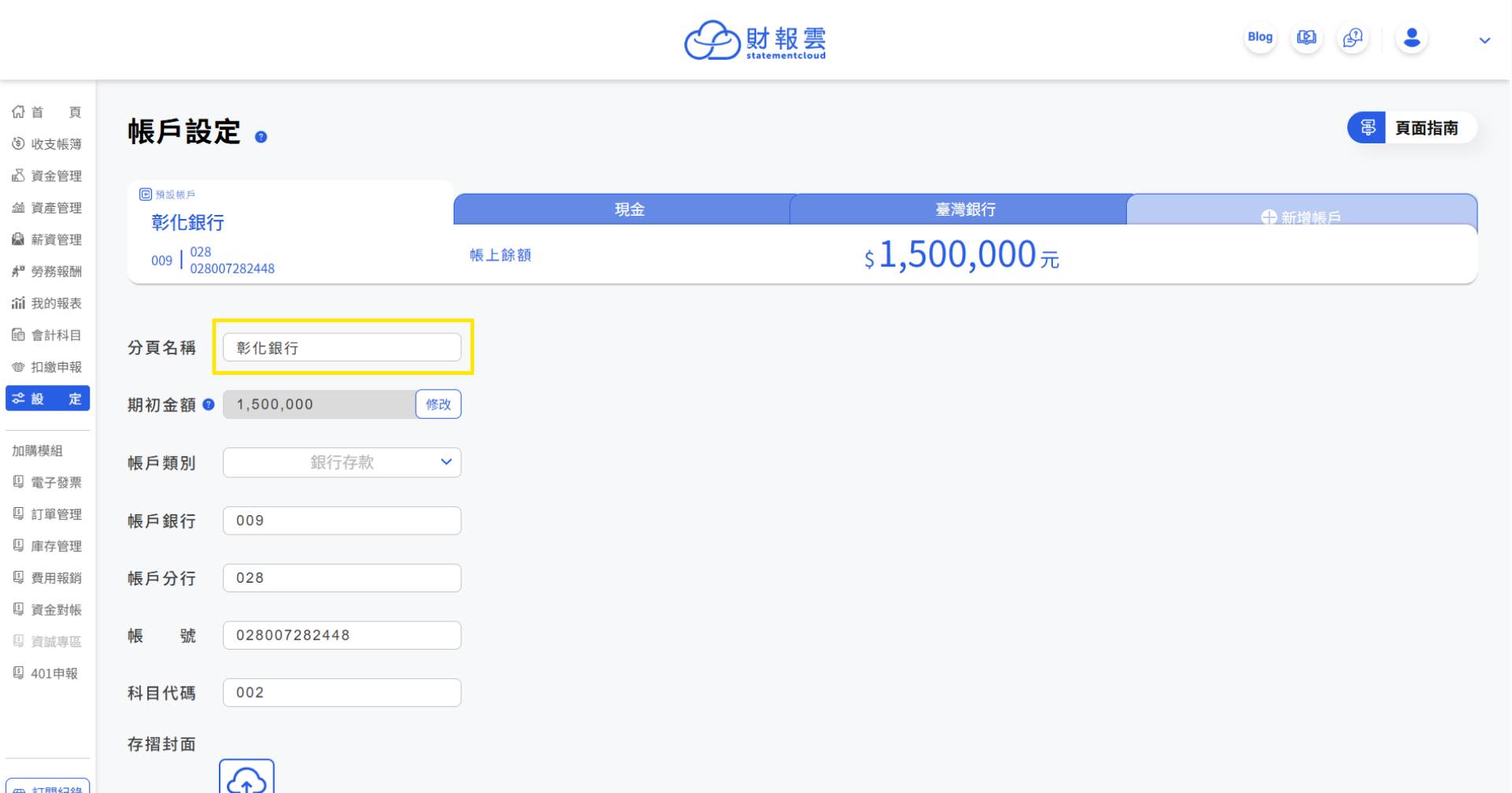Open the 頁面指南 page guide button

click(x=1412, y=128)
